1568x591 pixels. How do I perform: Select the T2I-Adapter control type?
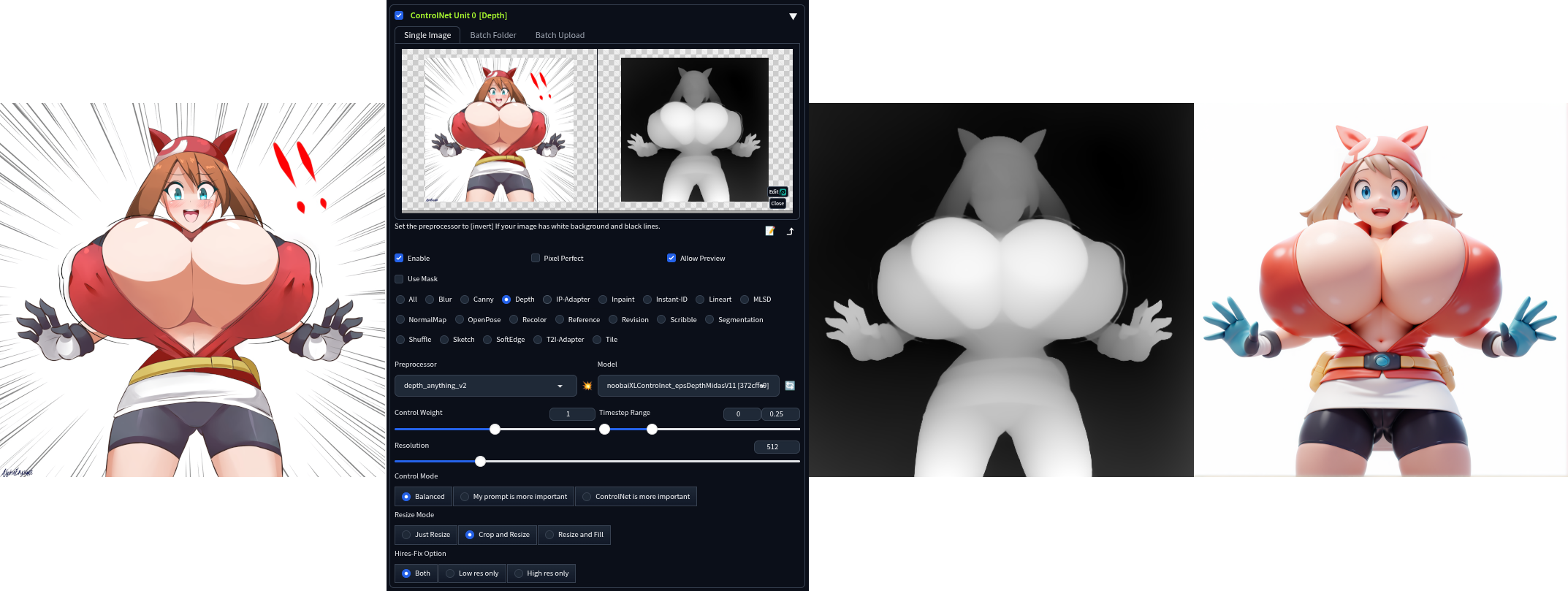(x=538, y=340)
